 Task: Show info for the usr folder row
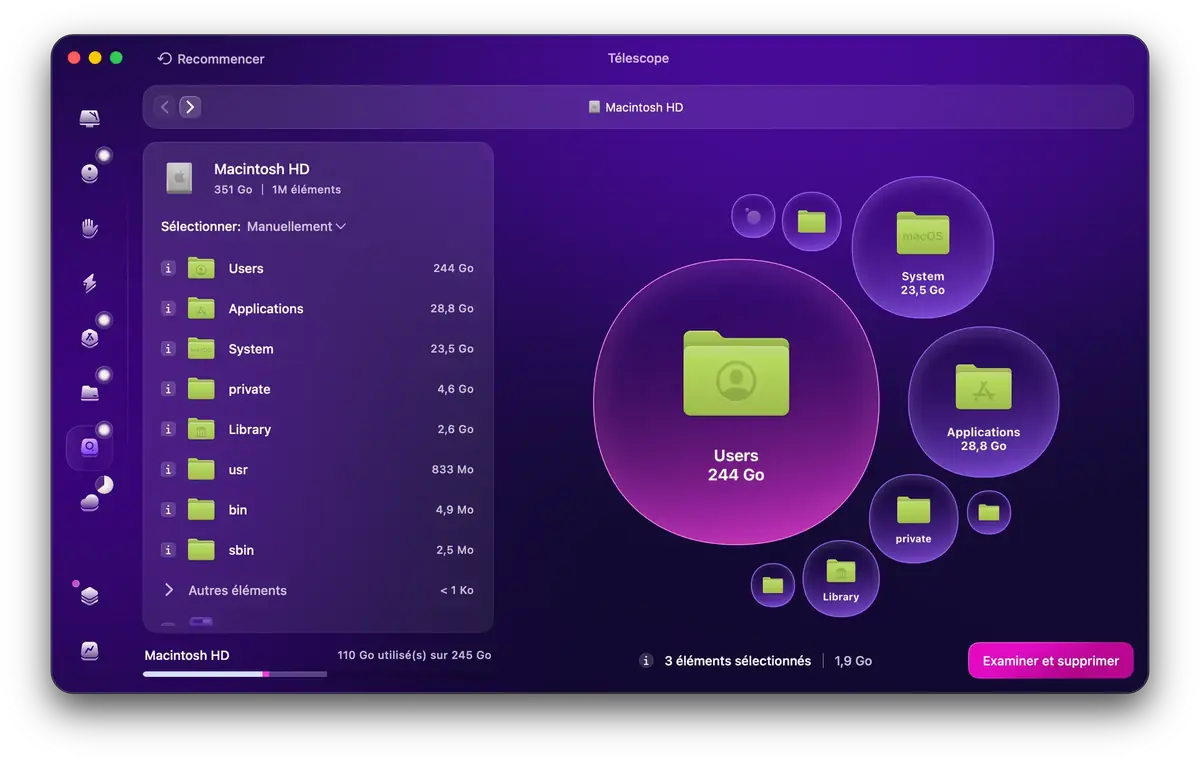coord(168,469)
